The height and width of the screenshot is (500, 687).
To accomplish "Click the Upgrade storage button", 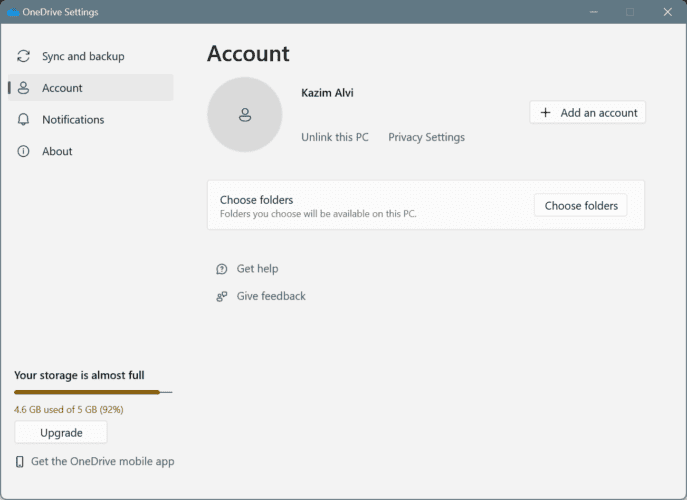I will tap(60, 433).
